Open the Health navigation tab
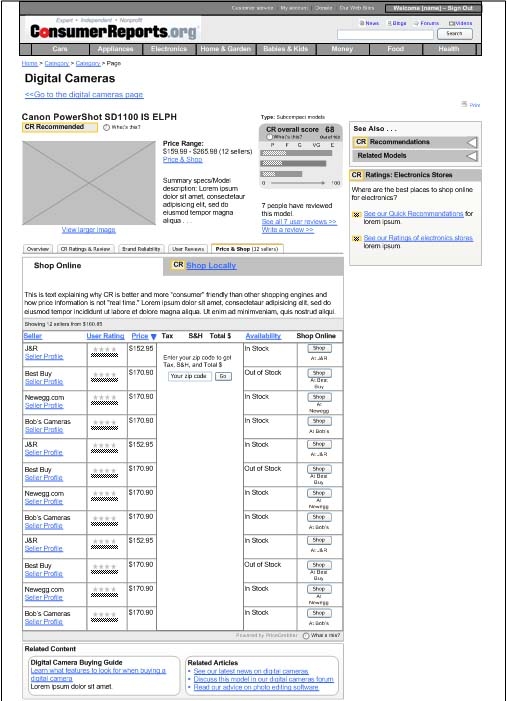The height and width of the screenshot is (701, 507). click(449, 49)
